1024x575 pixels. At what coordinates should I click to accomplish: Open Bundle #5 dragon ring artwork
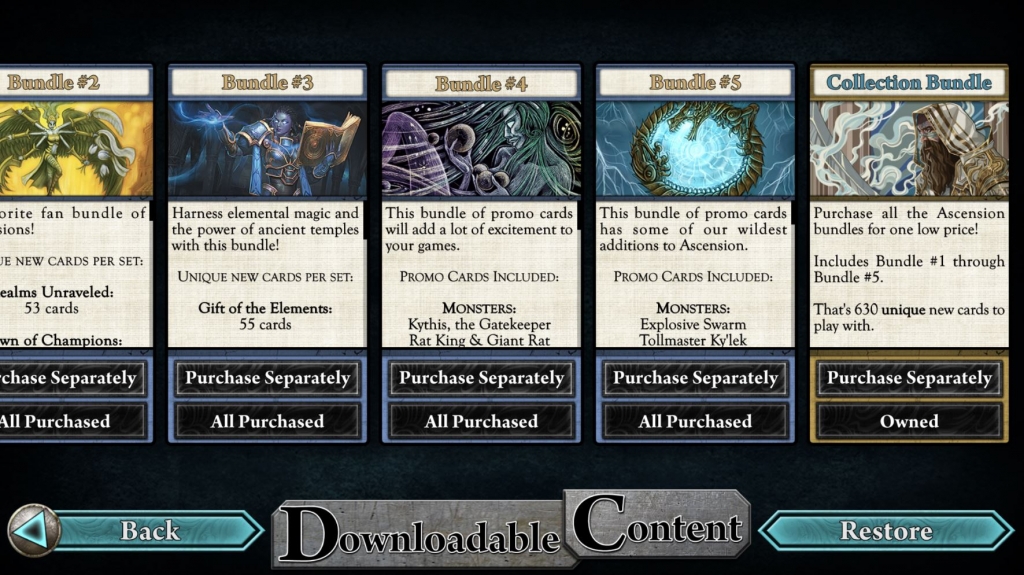[x=695, y=148]
